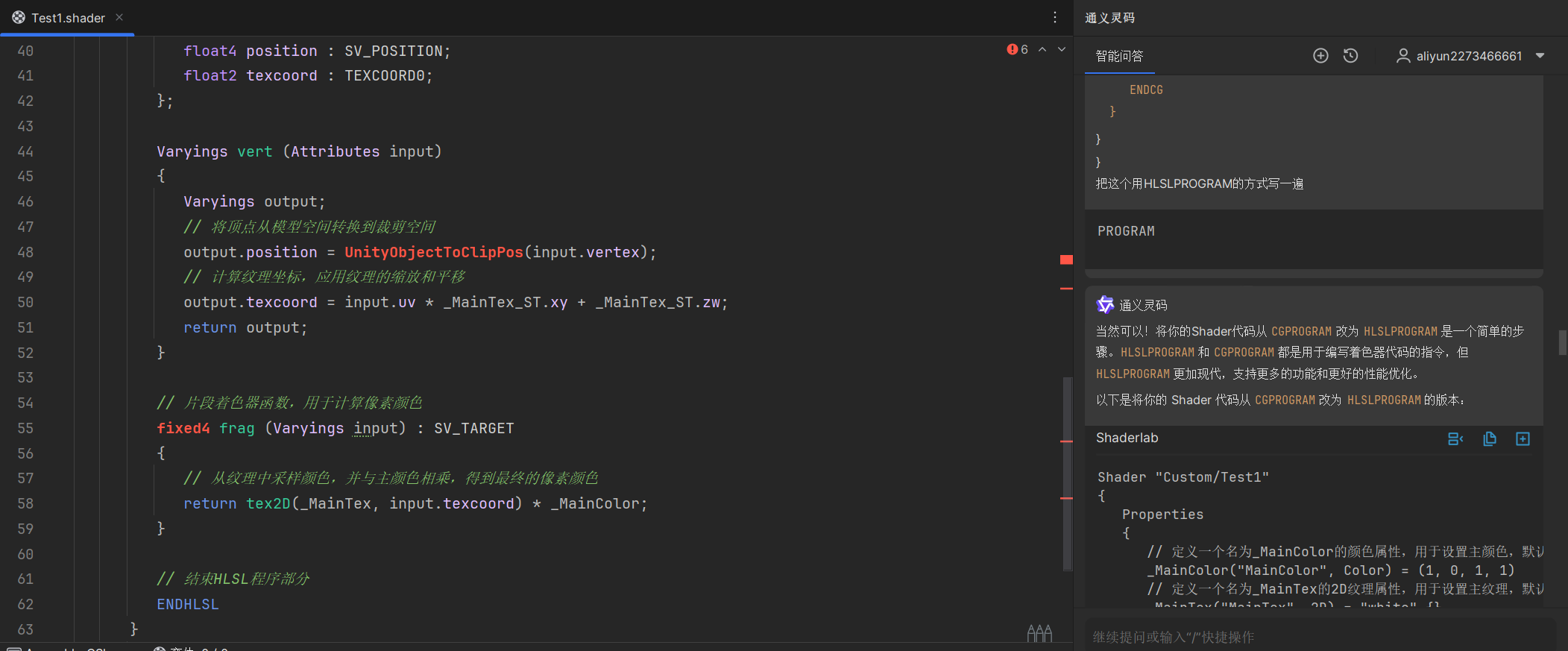This screenshot has width=1568, height=651.
Task: Insert Shaderlab code into the editor
Action: click(1455, 438)
